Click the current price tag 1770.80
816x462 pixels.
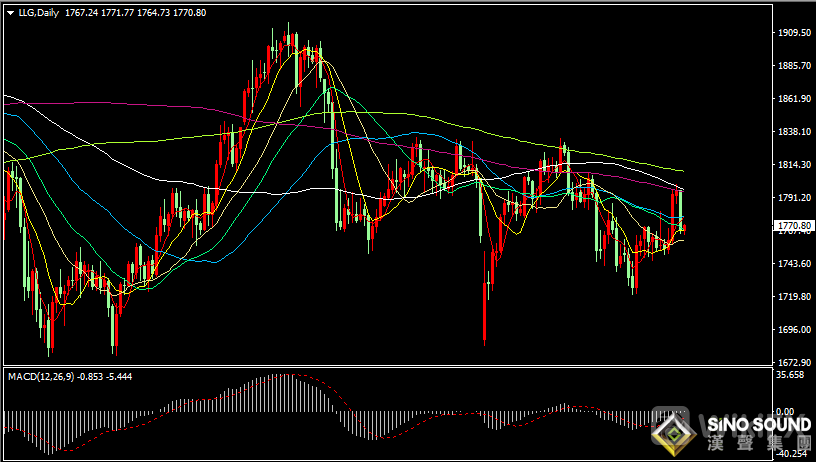pyautogui.click(x=795, y=227)
